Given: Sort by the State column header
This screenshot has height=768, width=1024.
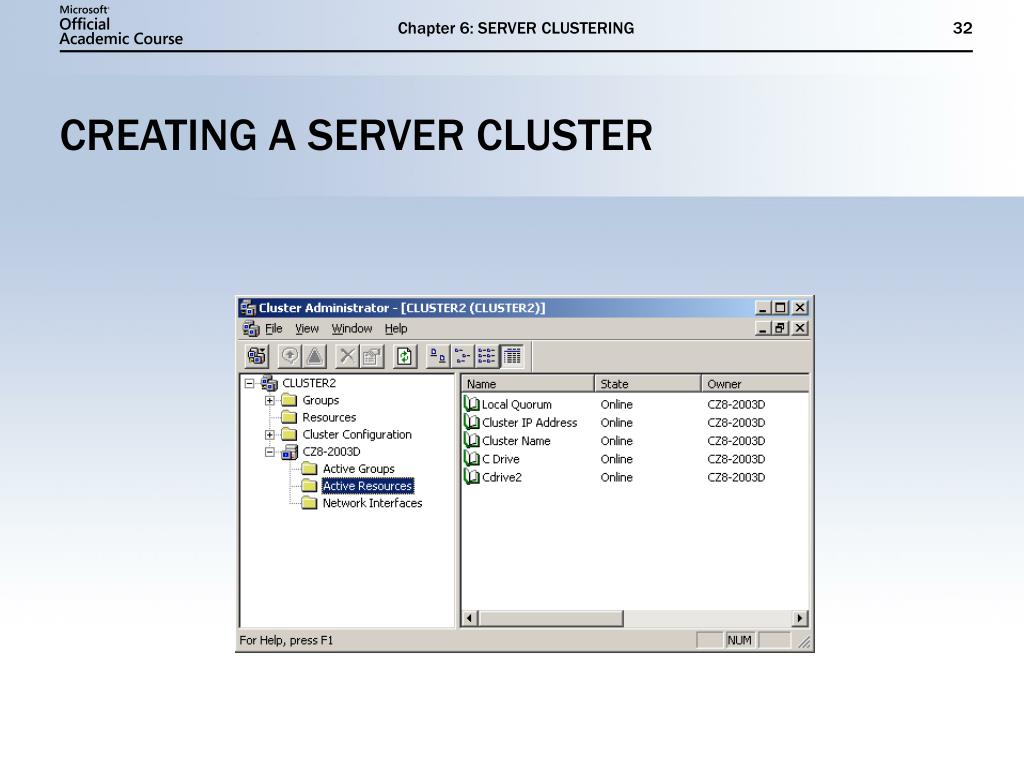Looking at the screenshot, I should 646,384.
